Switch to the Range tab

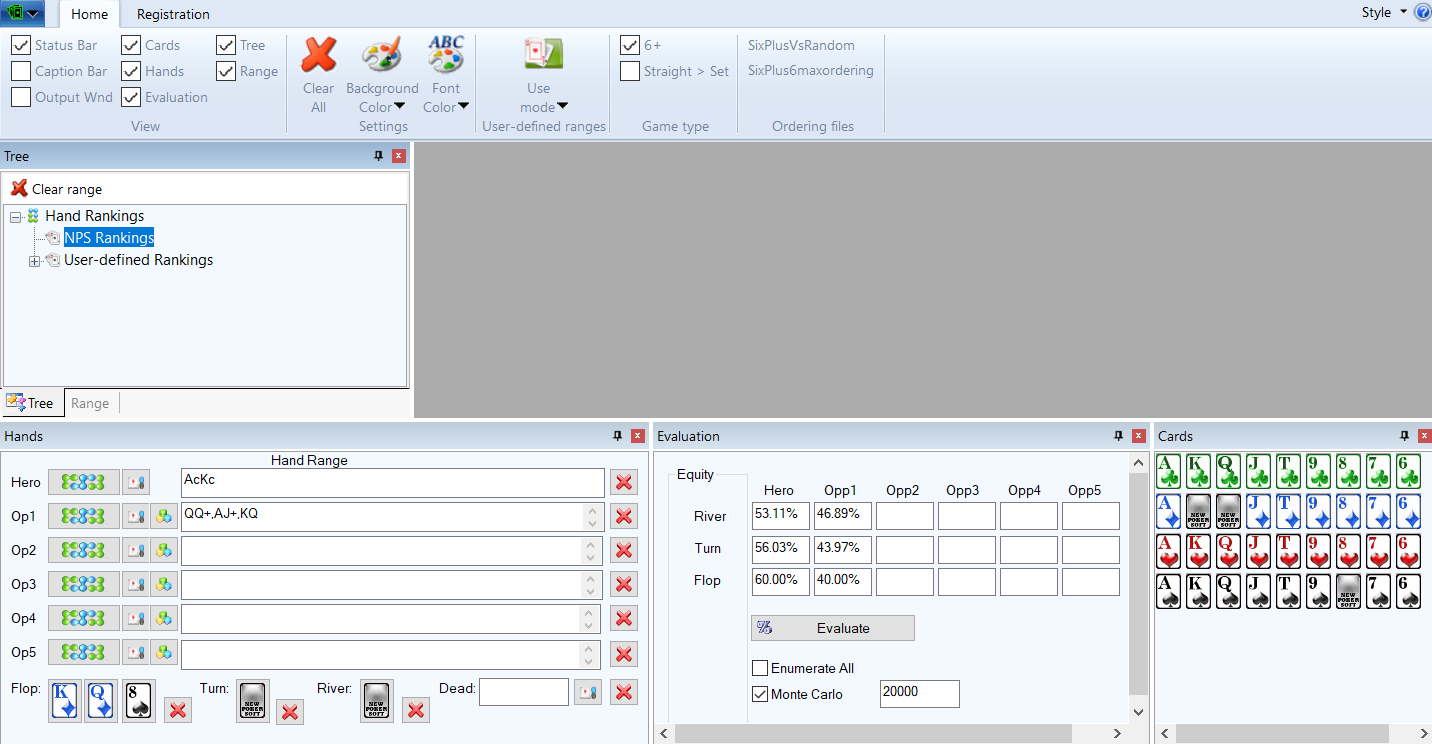pos(90,403)
